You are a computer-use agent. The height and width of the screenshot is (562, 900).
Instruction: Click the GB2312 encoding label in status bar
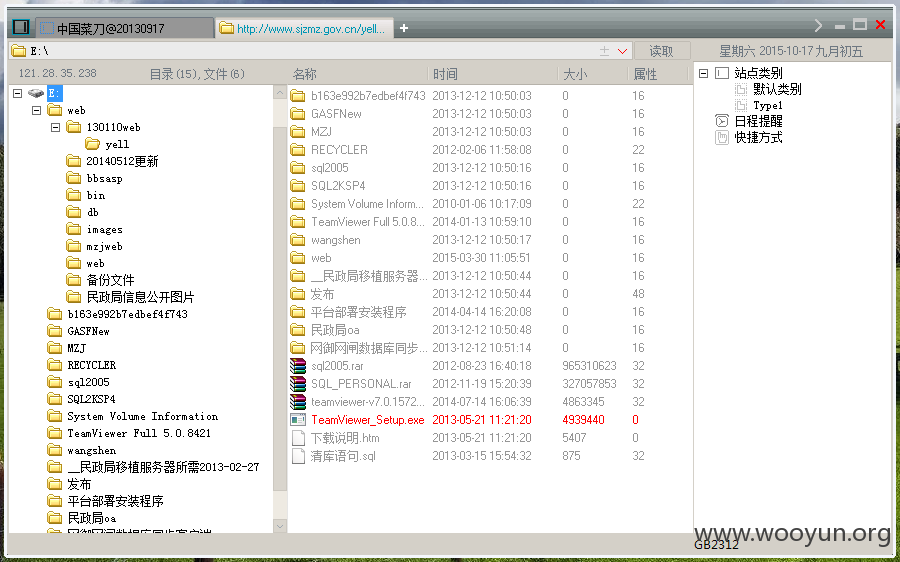pyautogui.click(x=716, y=545)
